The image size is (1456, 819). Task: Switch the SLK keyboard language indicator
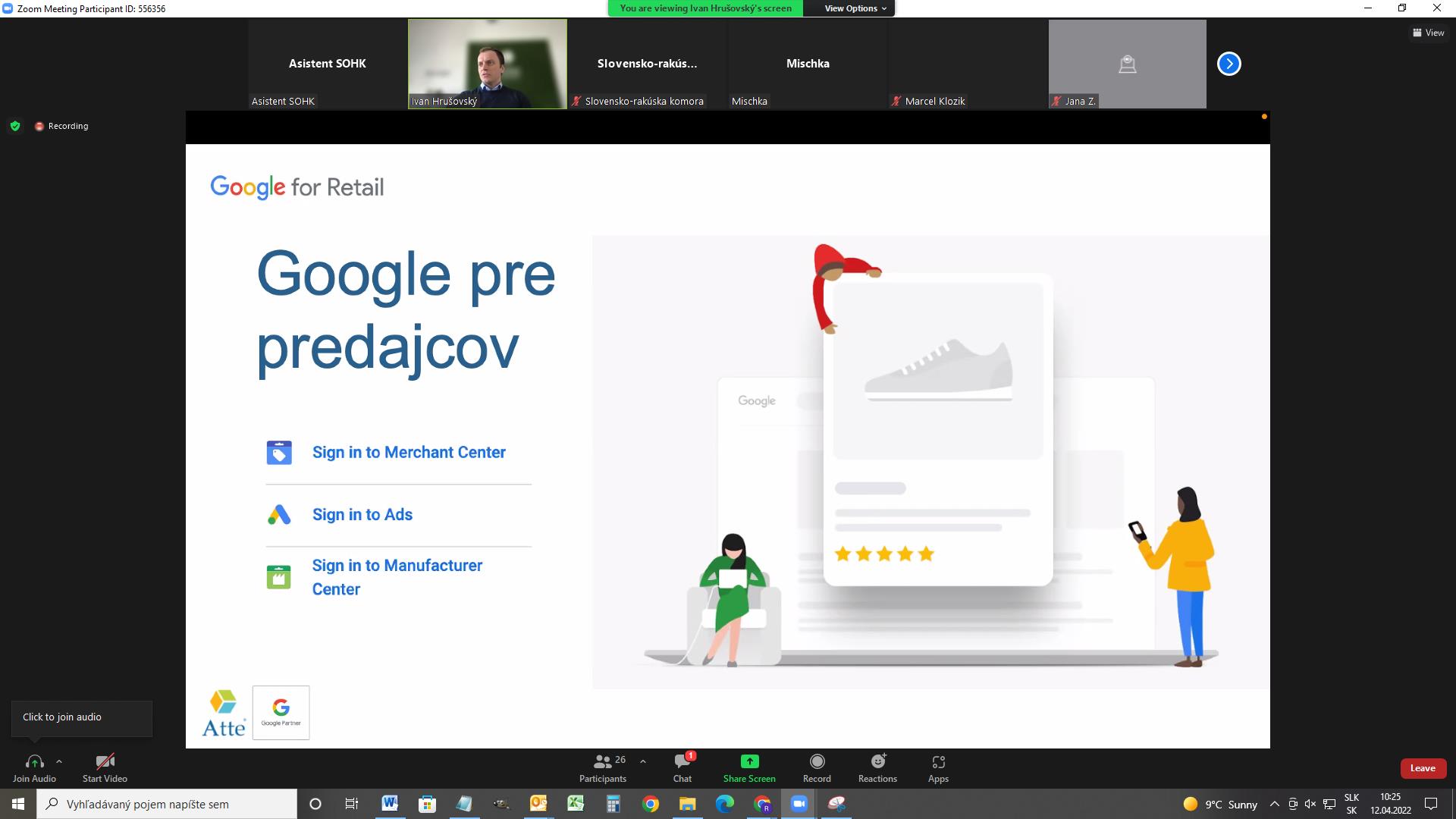click(1351, 804)
